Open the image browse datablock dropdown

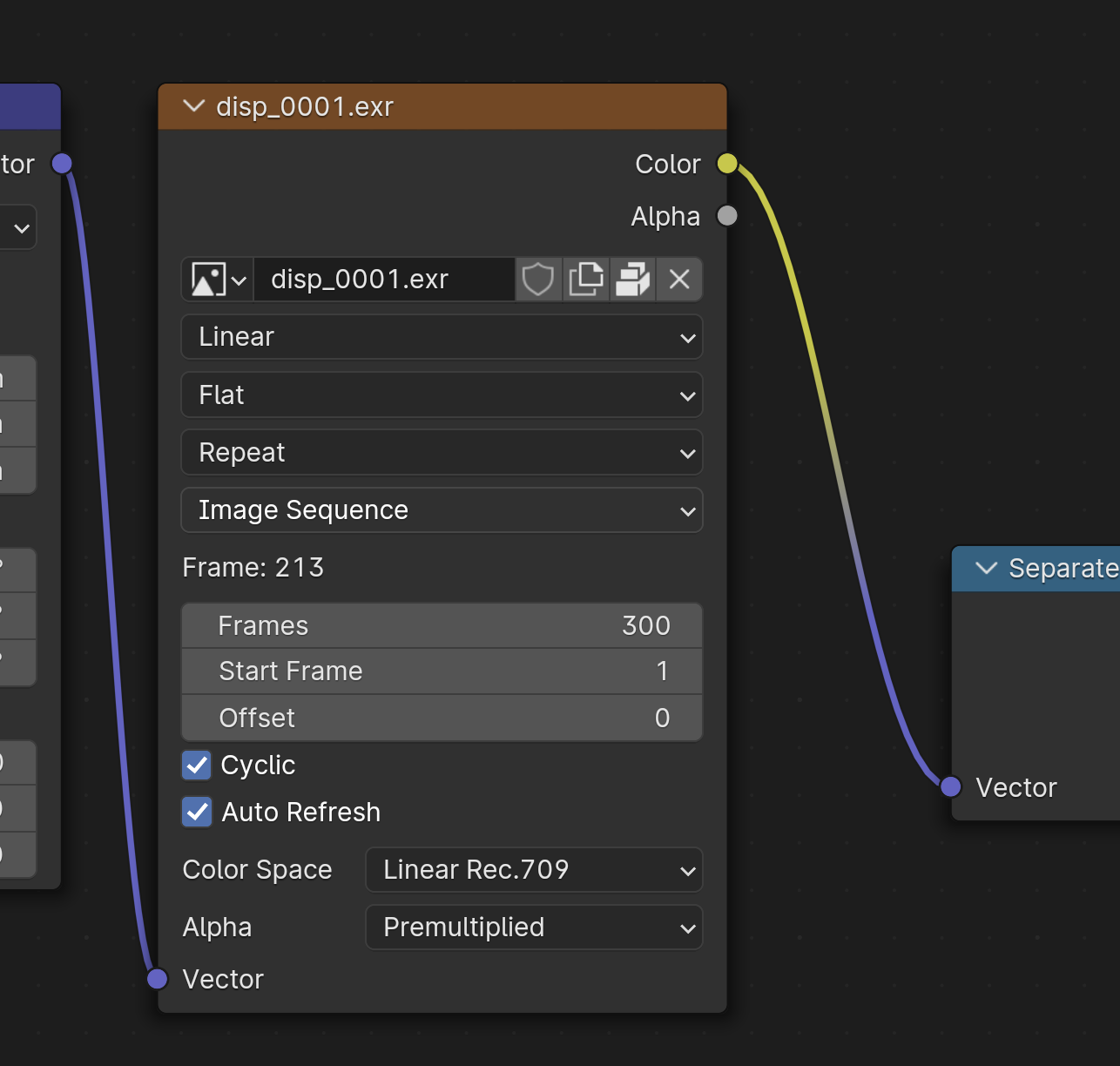pos(218,280)
